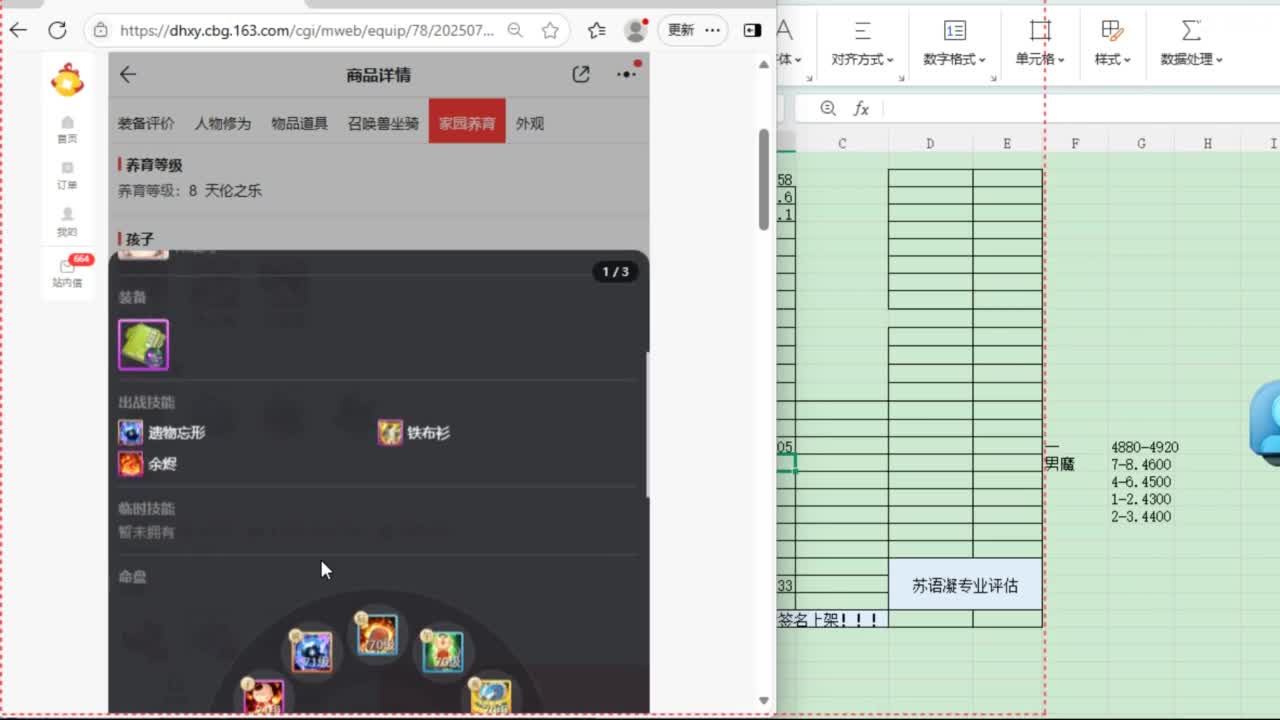The image size is (1280, 720).
Task: Open the more-options dots in 商品详情 header
Action: coord(627,74)
